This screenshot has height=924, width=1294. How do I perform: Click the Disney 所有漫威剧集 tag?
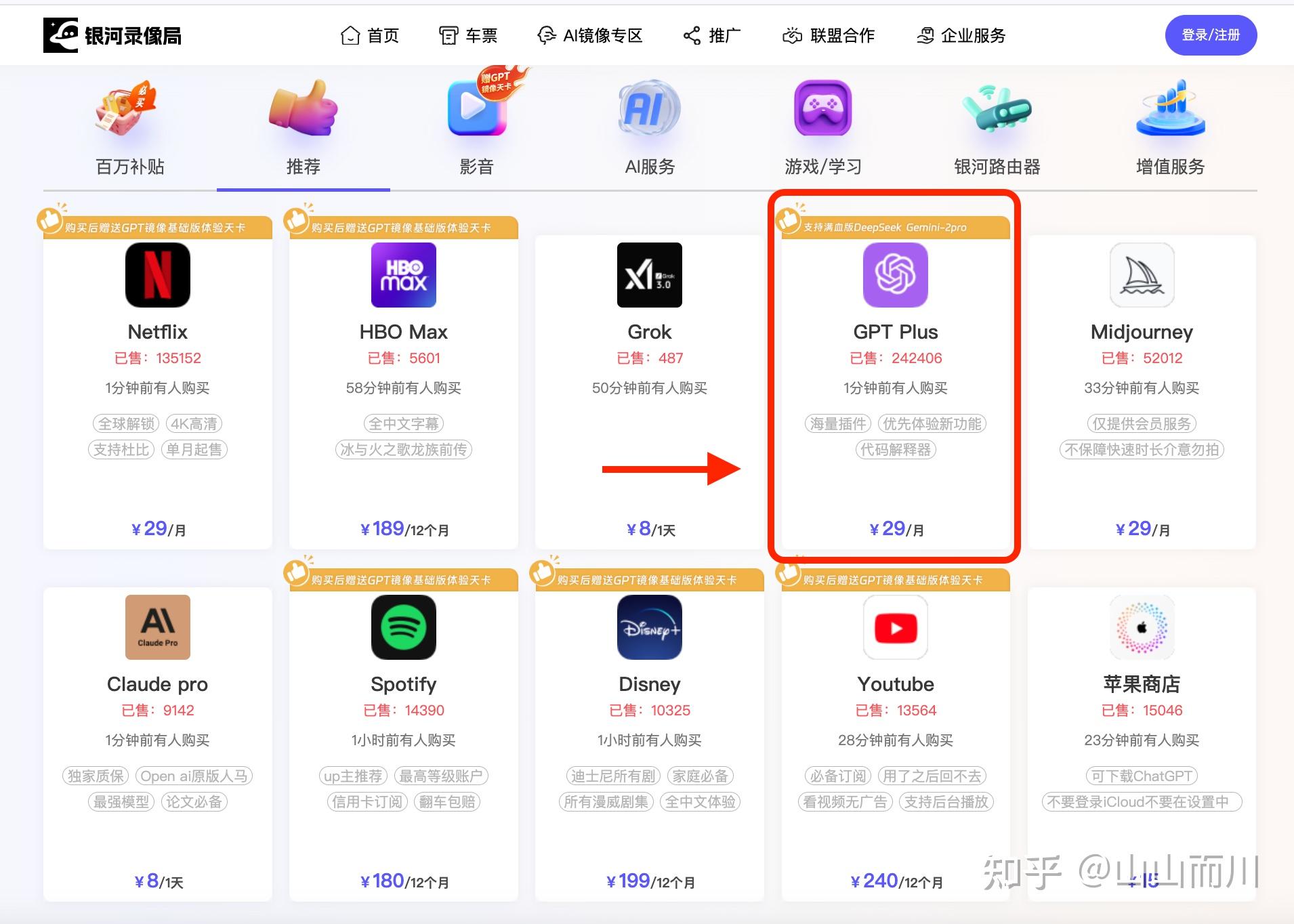click(606, 802)
